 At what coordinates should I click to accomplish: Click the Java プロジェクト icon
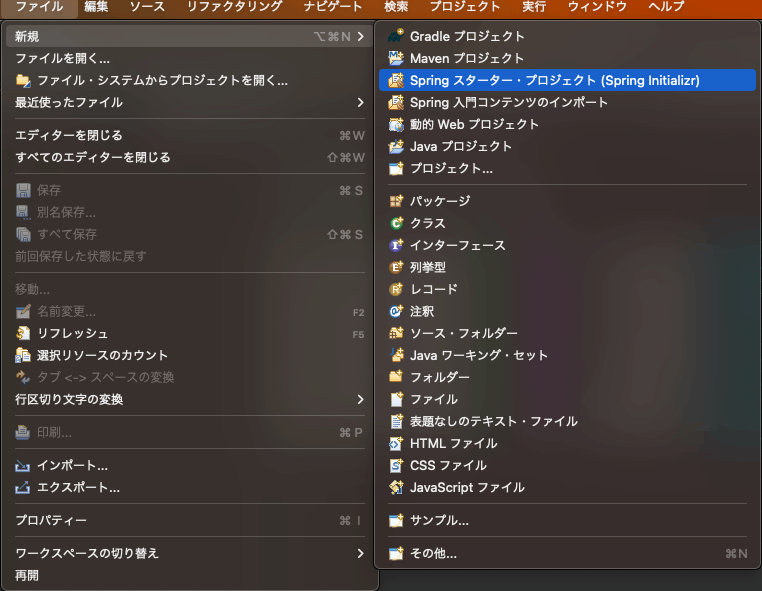coord(396,146)
